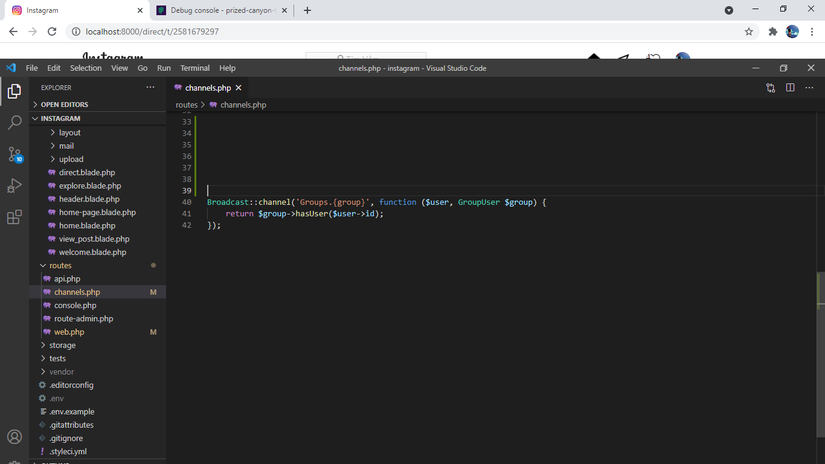Open Explorer panel more actions ellipsis
Screen dimensions: 825x464
click(151, 88)
